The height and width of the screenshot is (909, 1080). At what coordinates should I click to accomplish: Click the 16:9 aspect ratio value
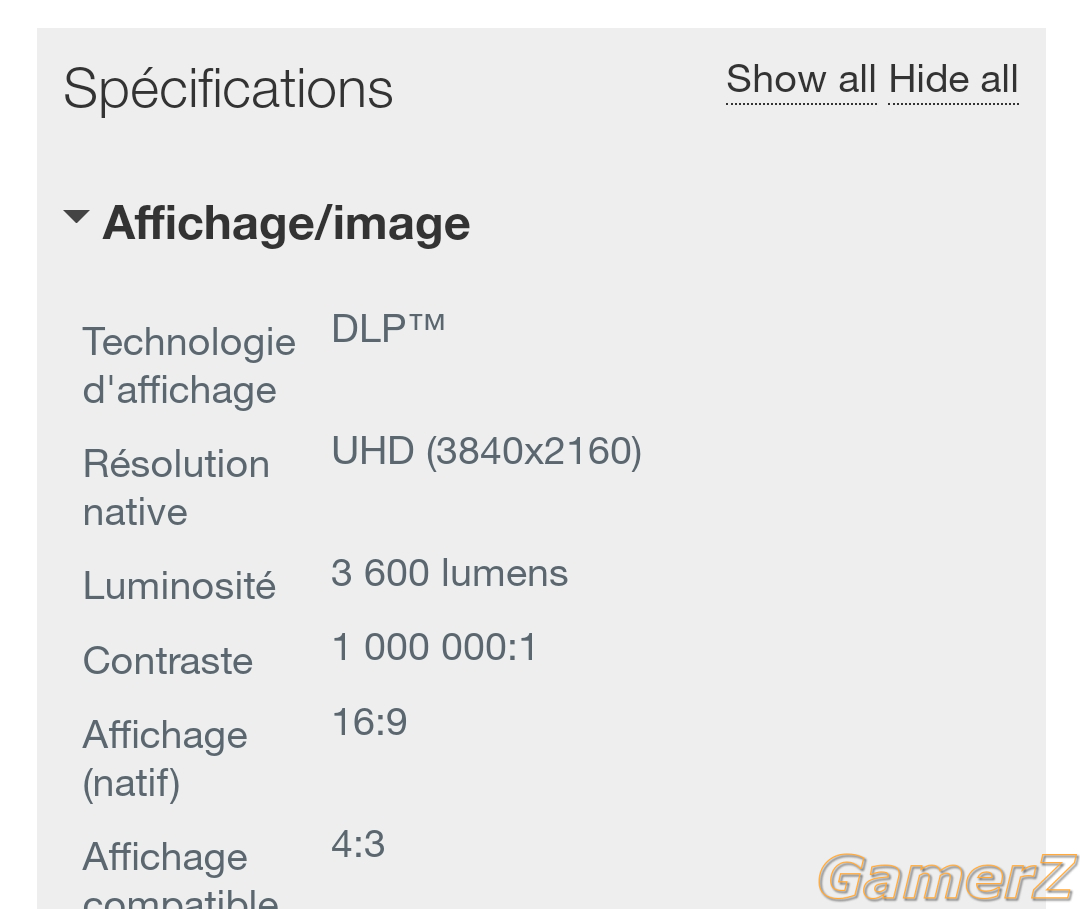pyautogui.click(x=369, y=722)
